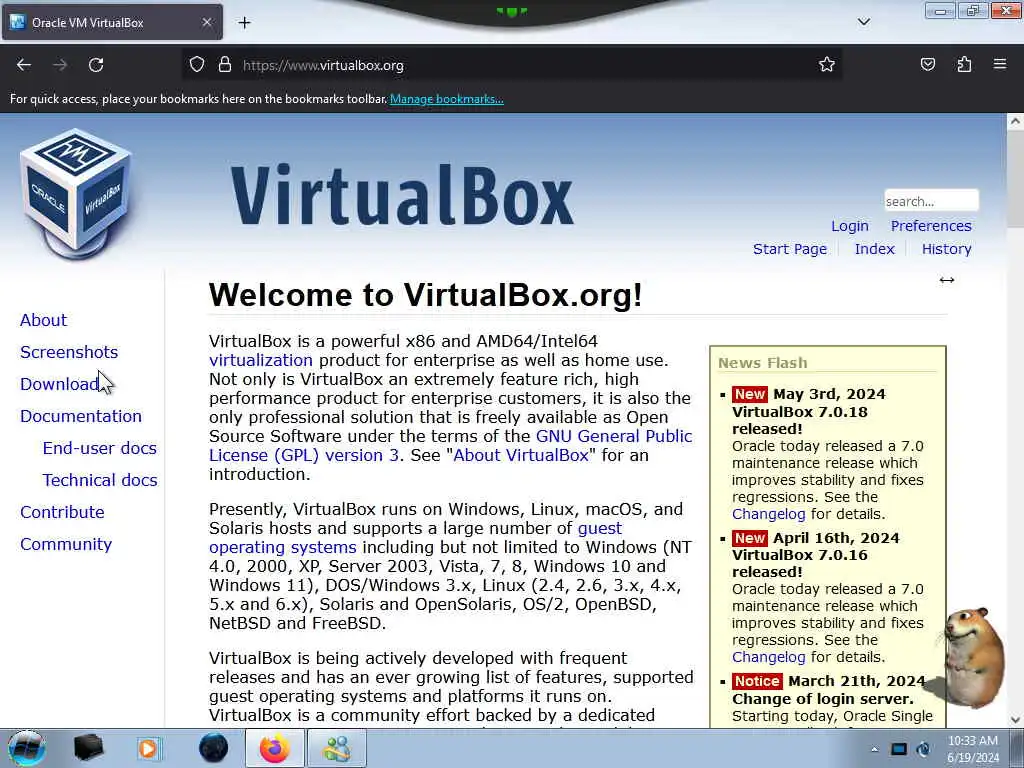
Task: Click the forward navigation arrow
Action: tap(60, 65)
